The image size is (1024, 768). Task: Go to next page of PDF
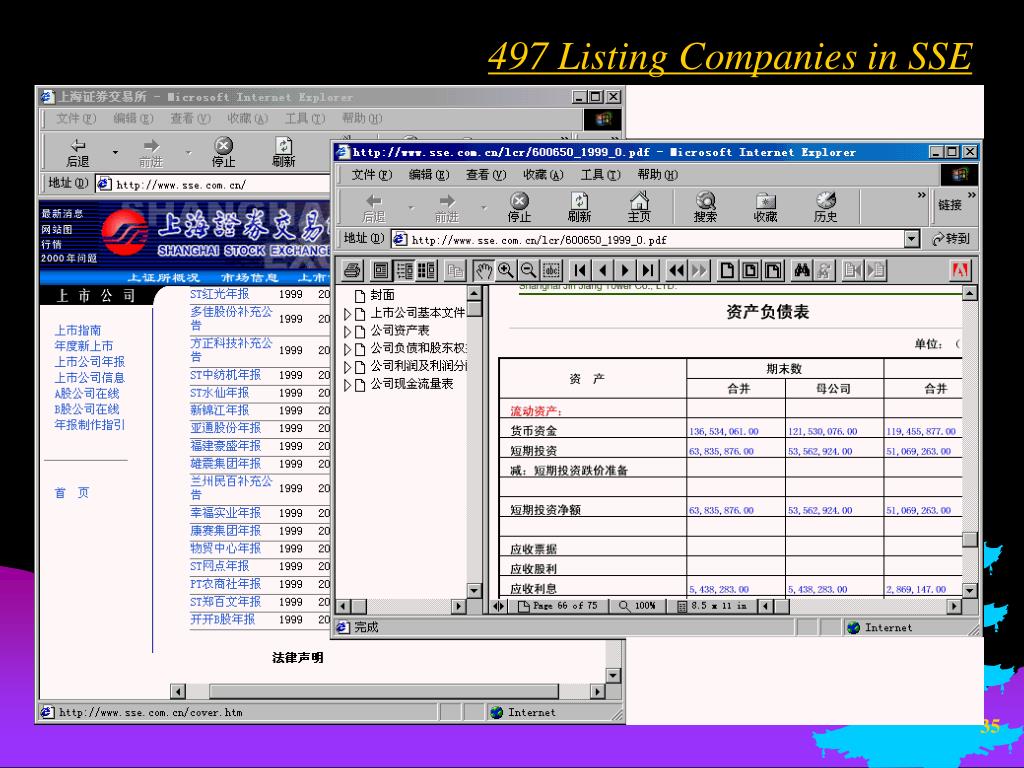(625, 270)
